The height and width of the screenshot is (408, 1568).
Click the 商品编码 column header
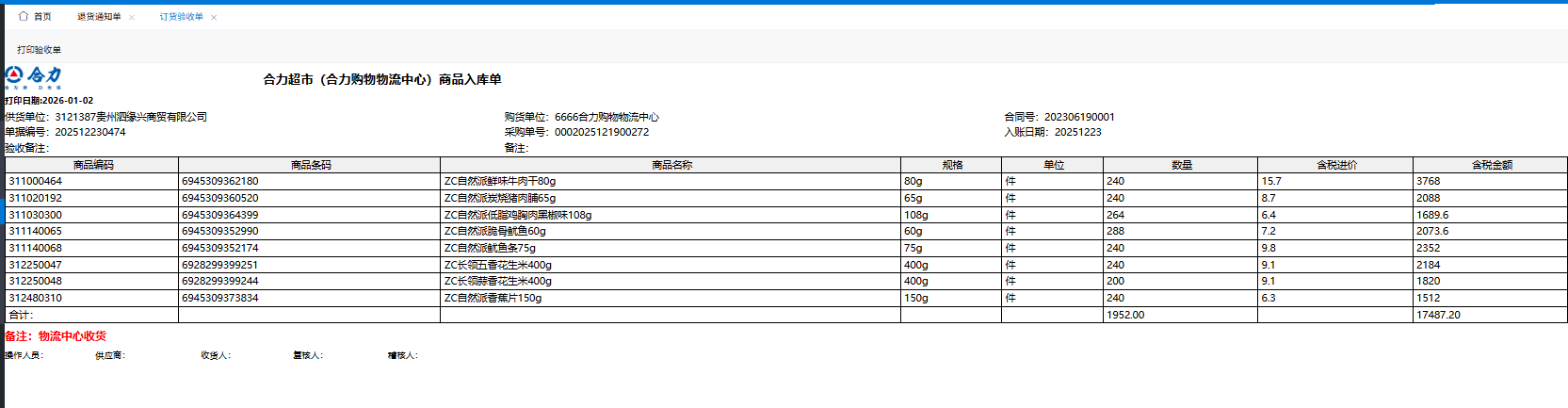point(92,165)
